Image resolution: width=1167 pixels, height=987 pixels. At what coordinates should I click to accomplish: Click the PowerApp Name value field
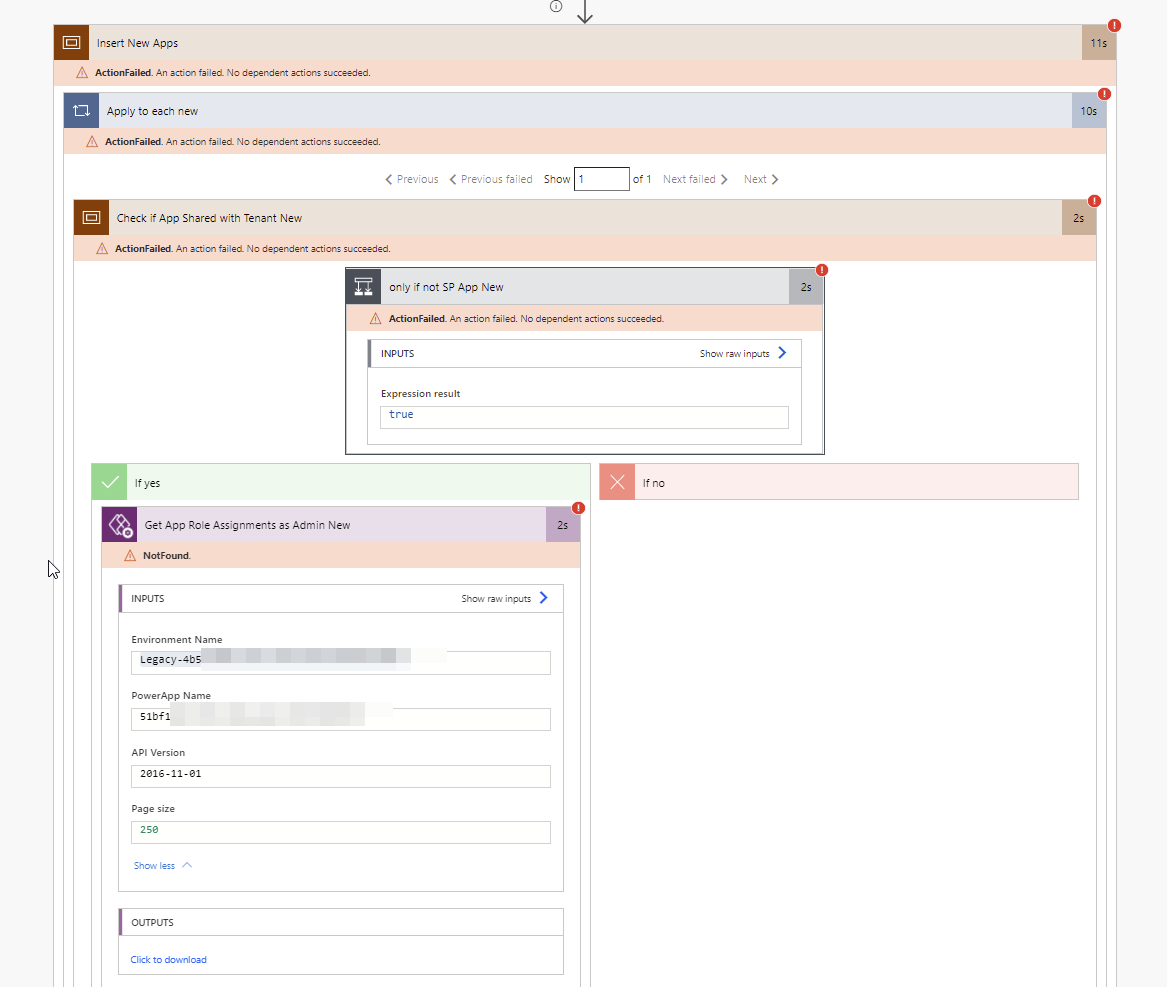coord(341,719)
